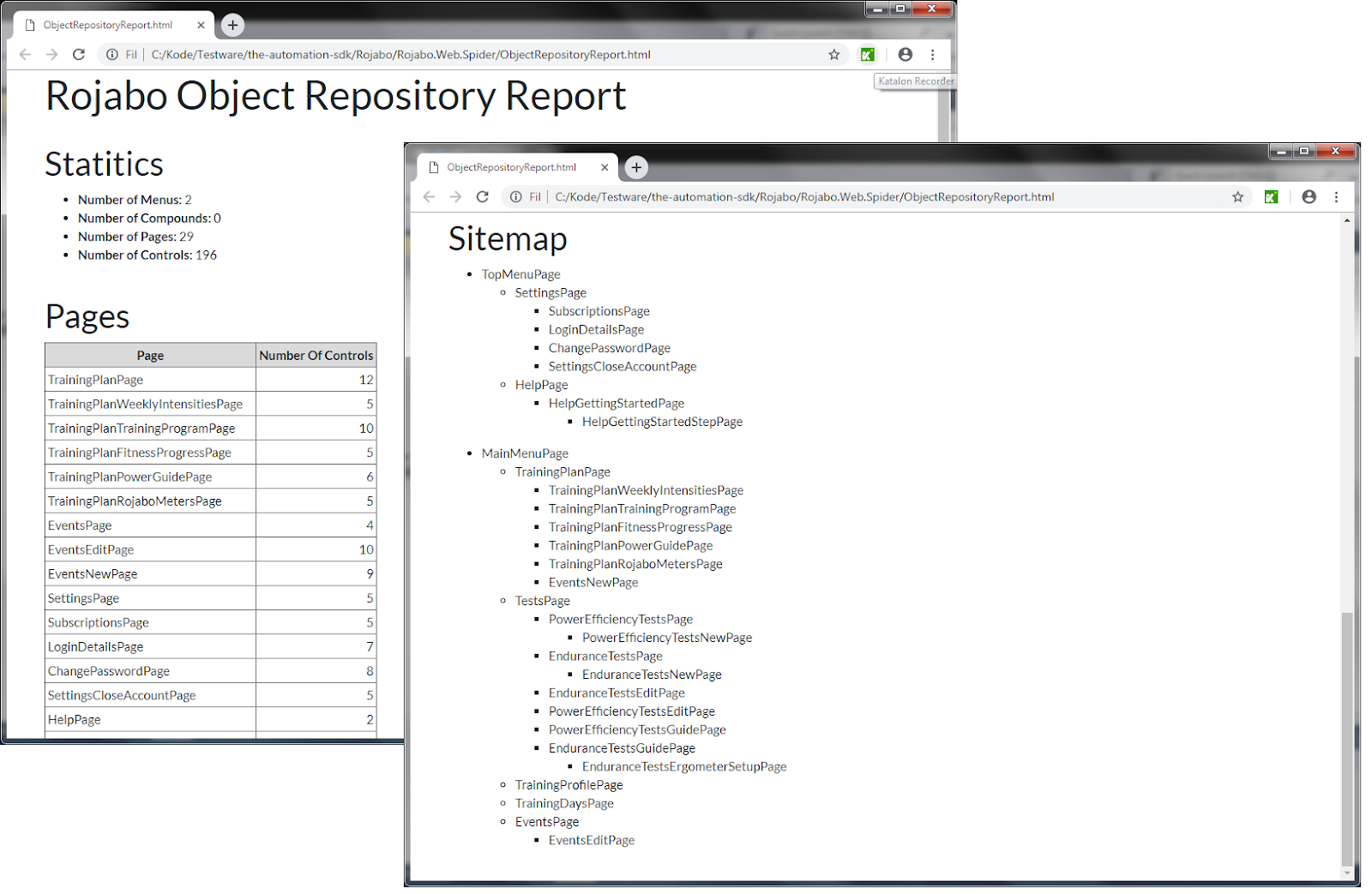Bookmark page with star in front window
The image size is (1372, 894).
click(1238, 196)
